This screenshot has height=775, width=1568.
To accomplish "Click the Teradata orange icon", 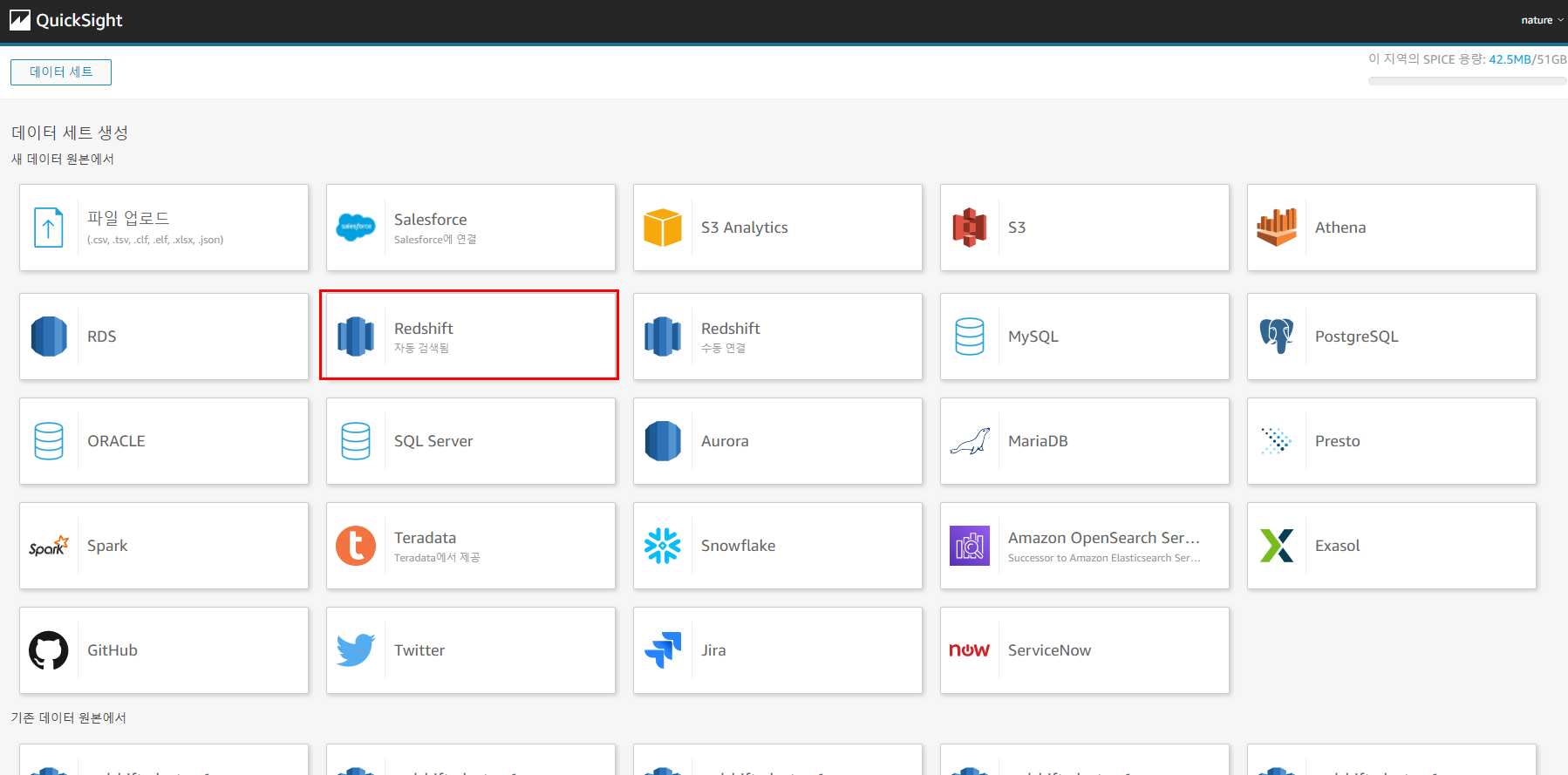I will [356, 546].
